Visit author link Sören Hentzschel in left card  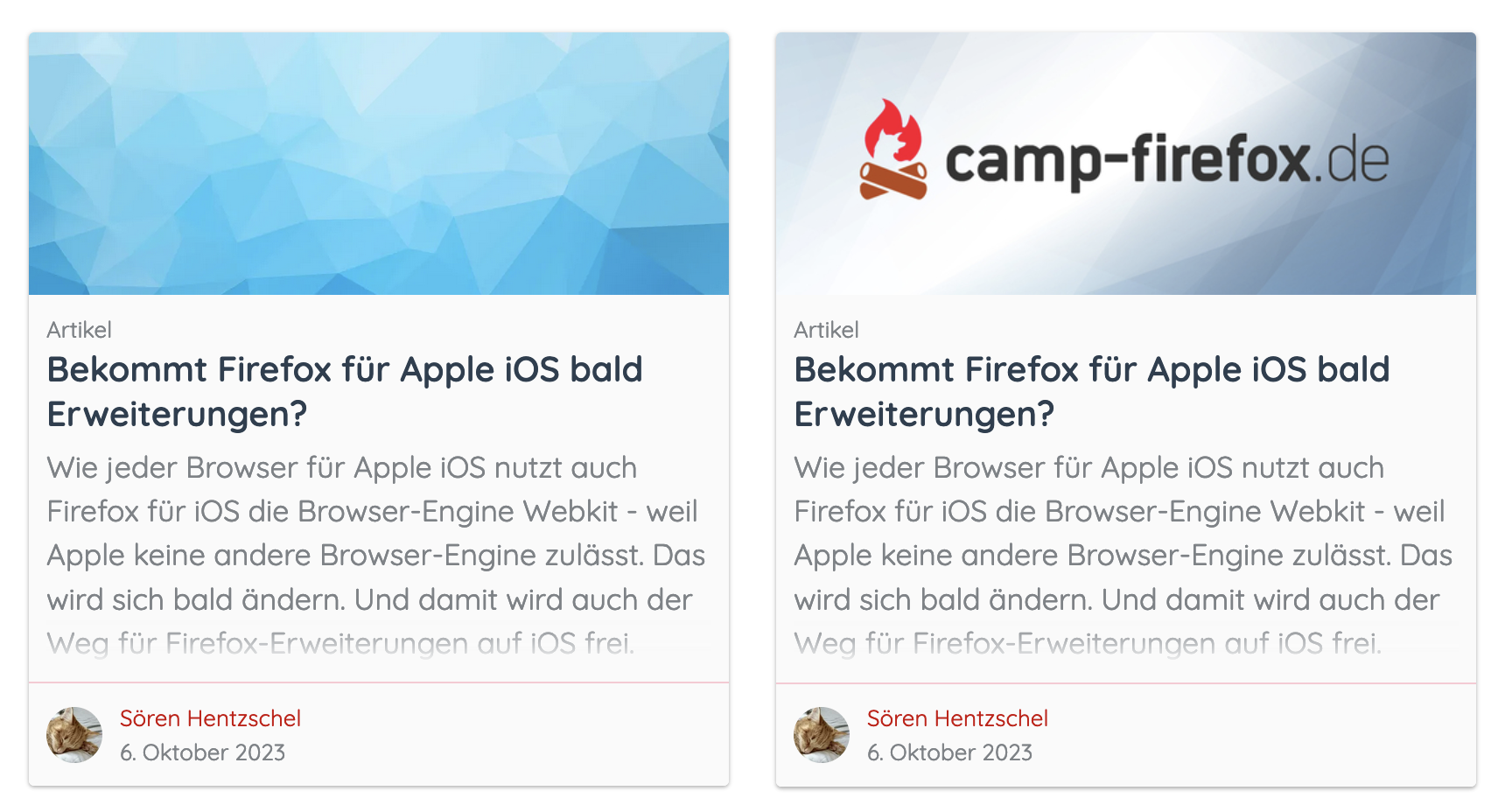211,718
